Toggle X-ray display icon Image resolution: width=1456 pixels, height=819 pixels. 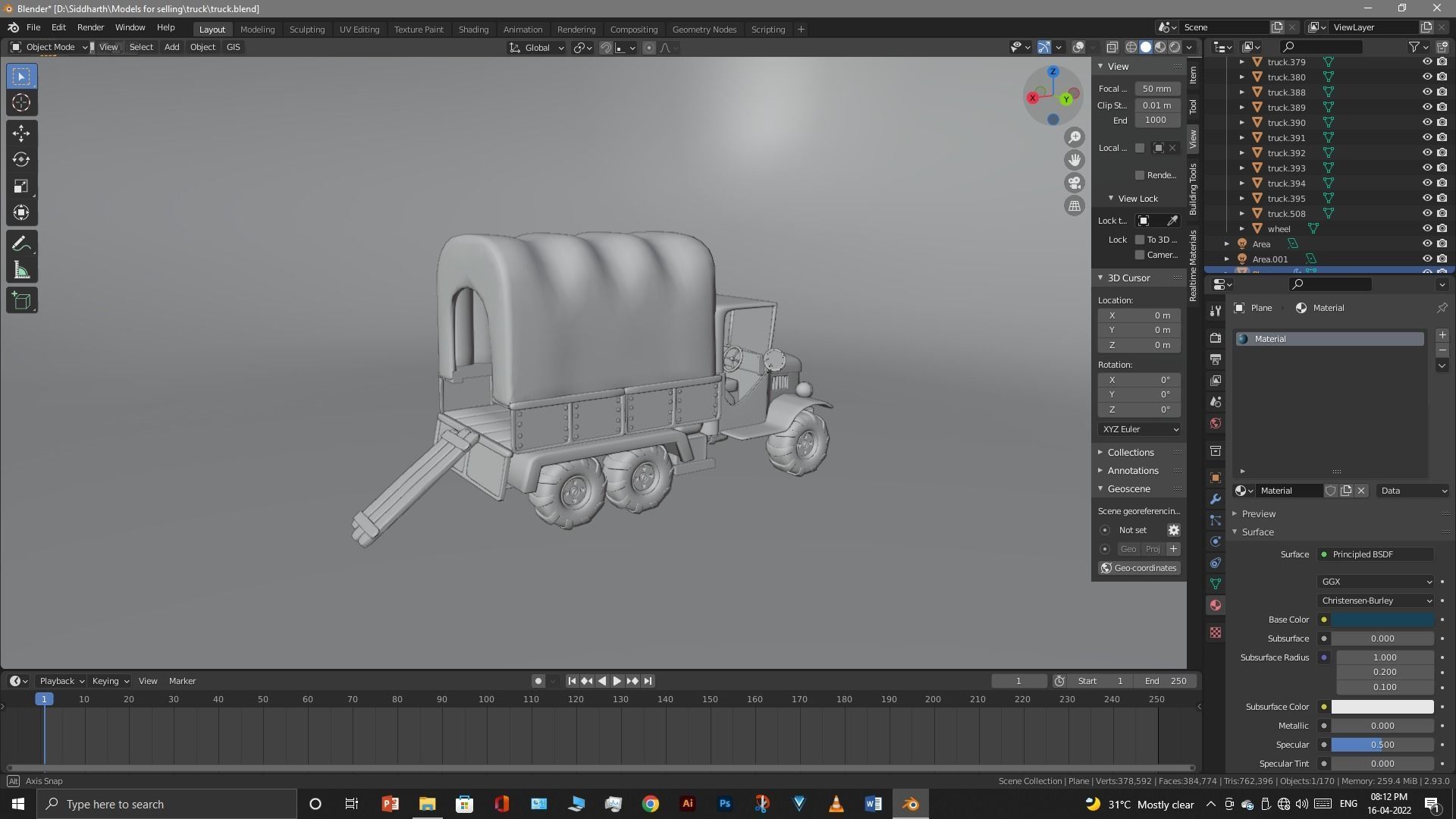pos(1112,47)
